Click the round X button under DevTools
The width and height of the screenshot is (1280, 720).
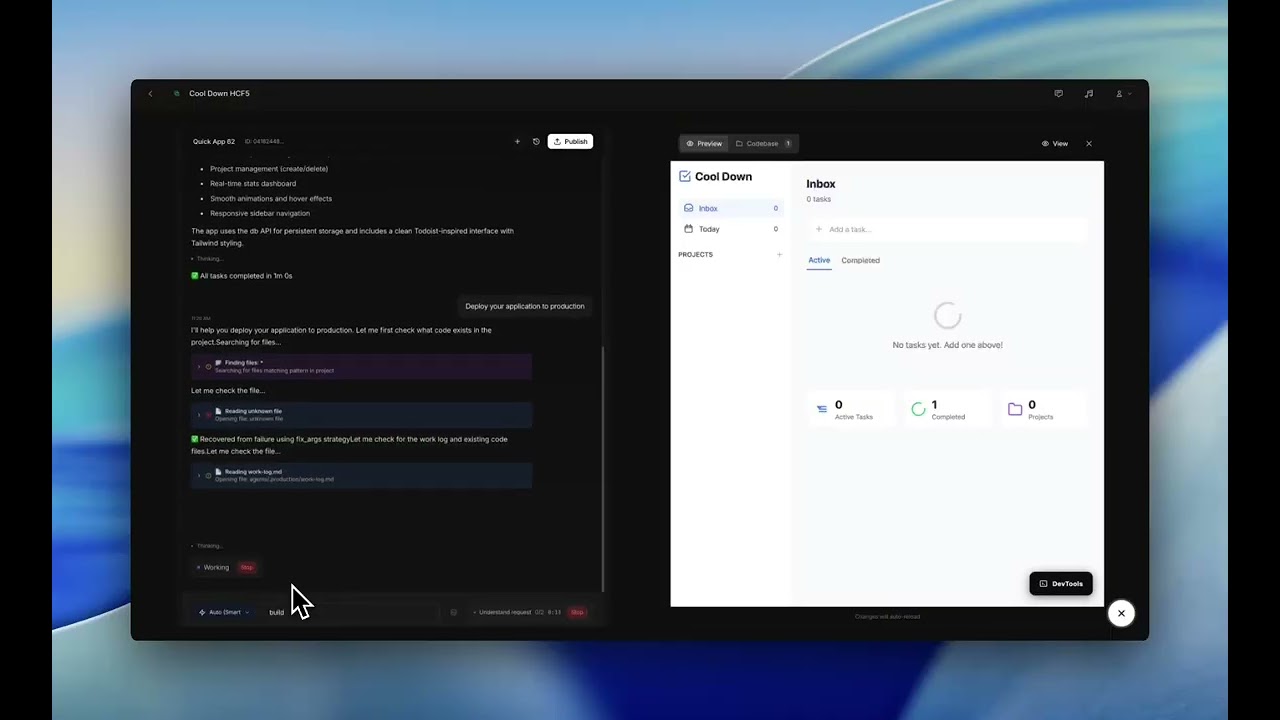pyautogui.click(x=1121, y=613)
